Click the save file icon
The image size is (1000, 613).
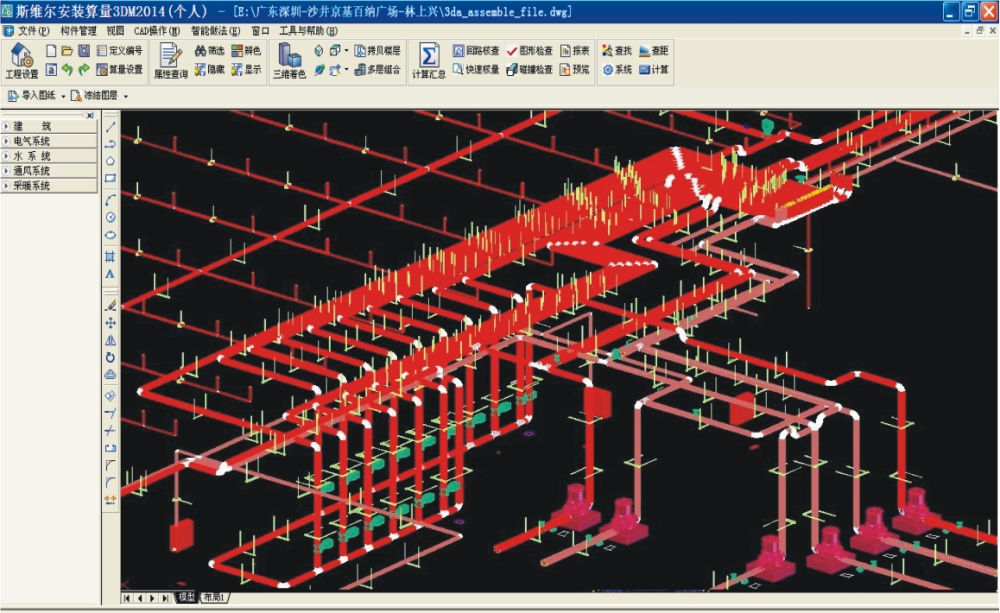click(x=84, y=51)
